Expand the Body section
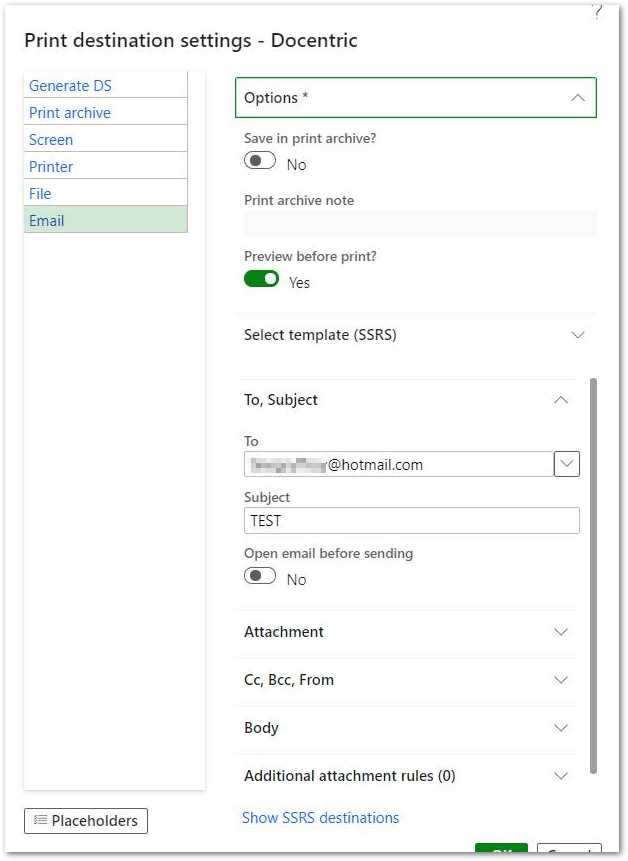The height and width of the screenshot is (861, 628). [x=408, y=728]
